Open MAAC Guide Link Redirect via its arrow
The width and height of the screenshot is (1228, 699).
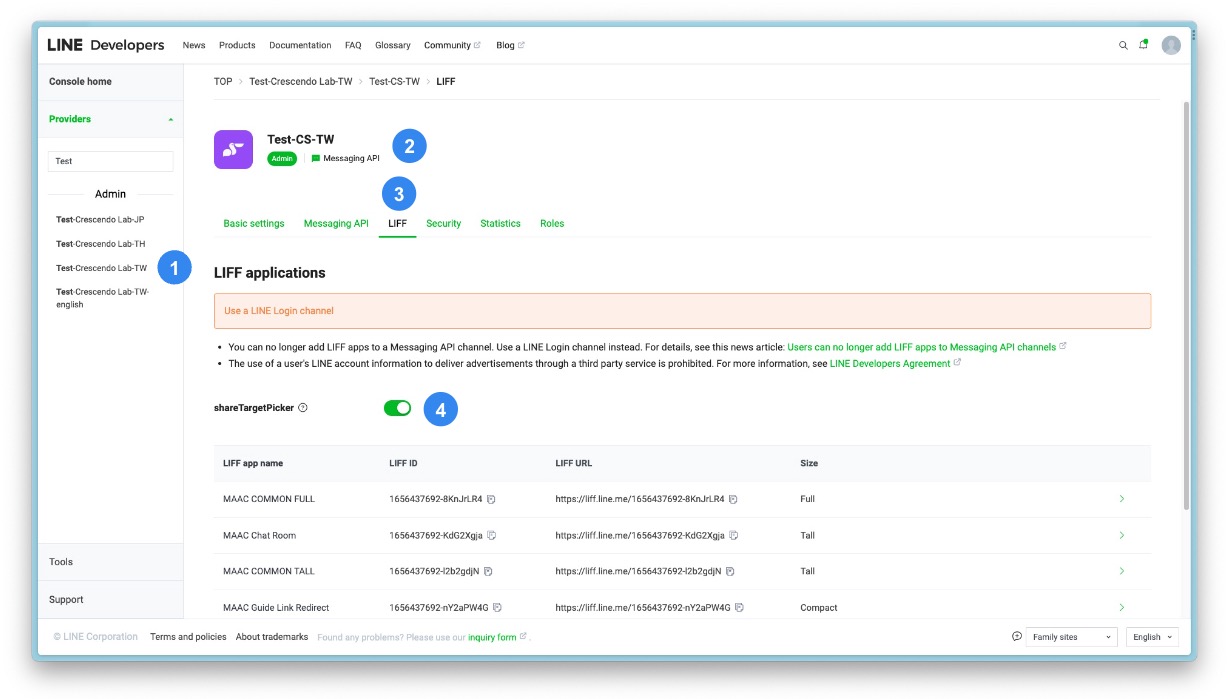click(x=1122, y=608)
